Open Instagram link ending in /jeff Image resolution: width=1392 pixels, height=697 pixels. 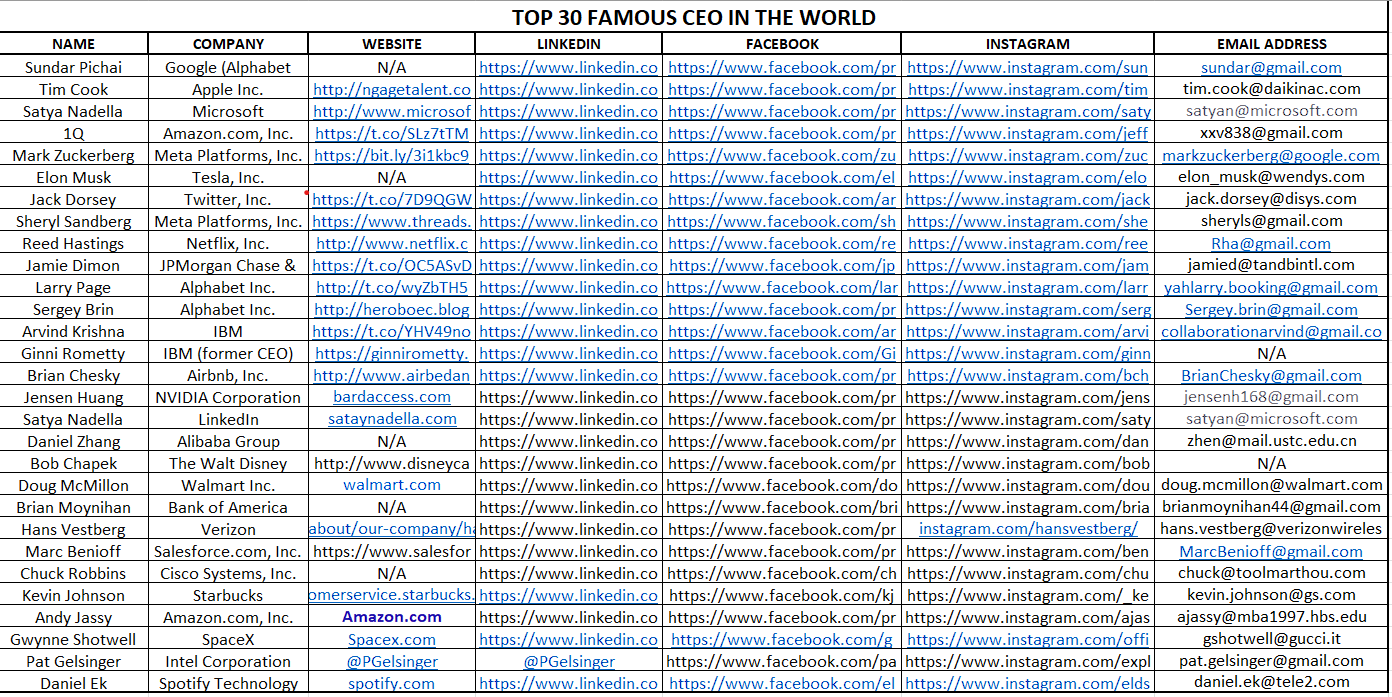coord(1027,133)
